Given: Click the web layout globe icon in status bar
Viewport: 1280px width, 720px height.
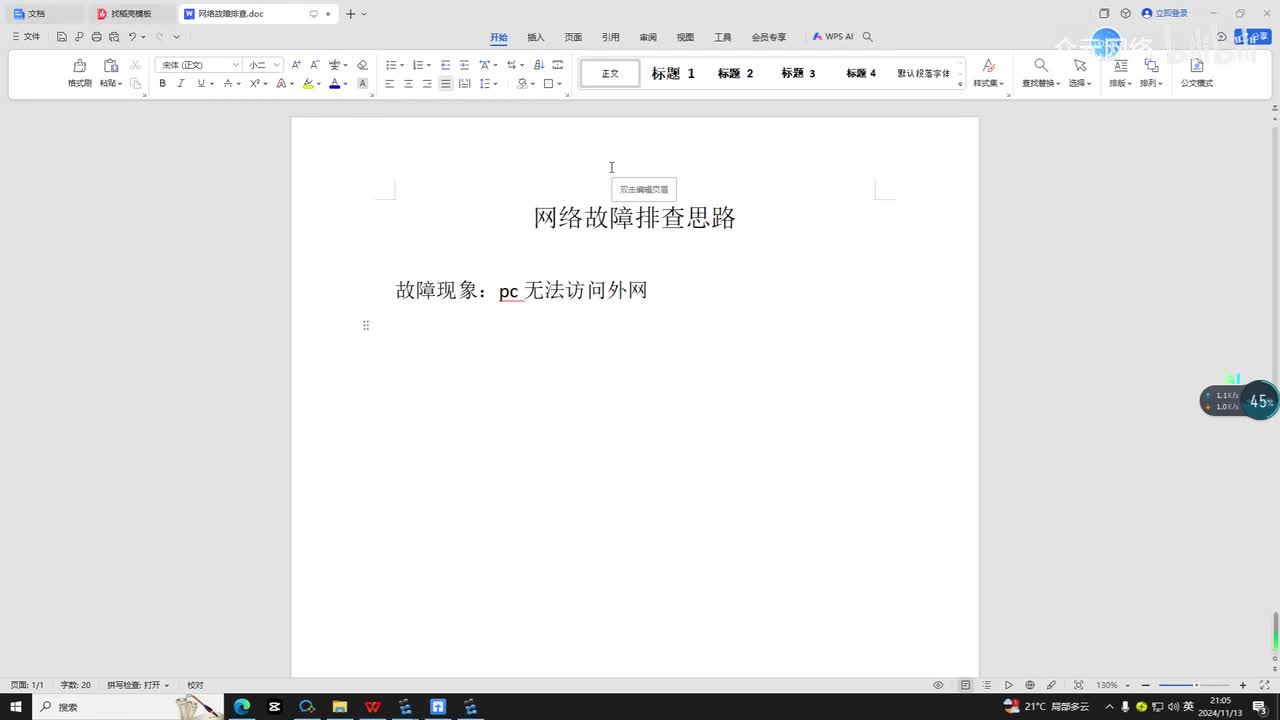Looking at the screenshot, I should tap(1030, 685).
